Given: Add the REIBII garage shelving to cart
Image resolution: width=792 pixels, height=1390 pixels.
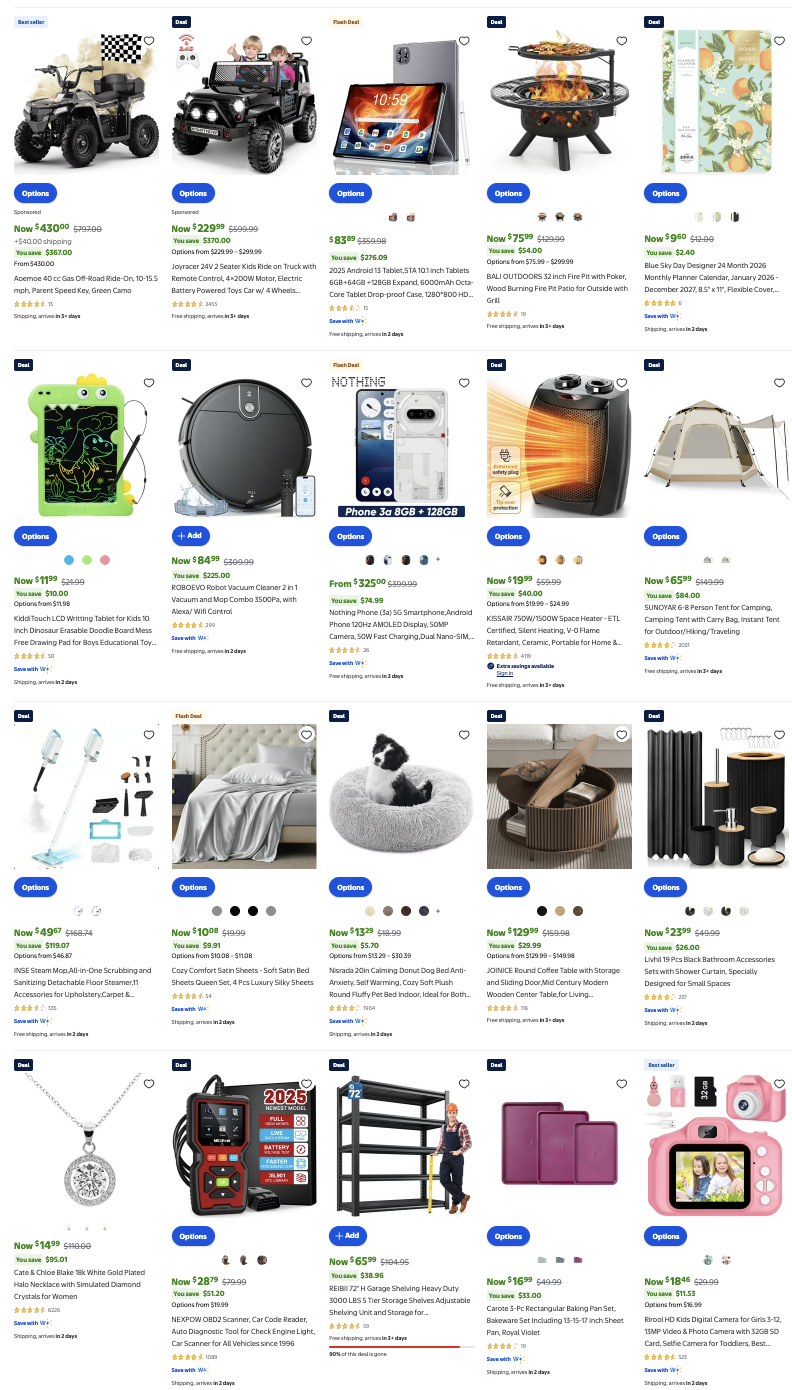Looking at the screenshot, I should (x=349, y=1236).
